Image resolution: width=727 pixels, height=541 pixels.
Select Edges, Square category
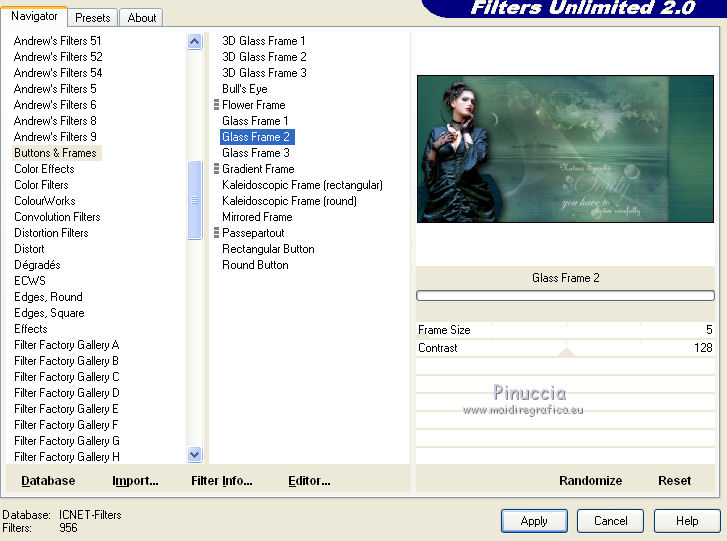coord(49,313)
